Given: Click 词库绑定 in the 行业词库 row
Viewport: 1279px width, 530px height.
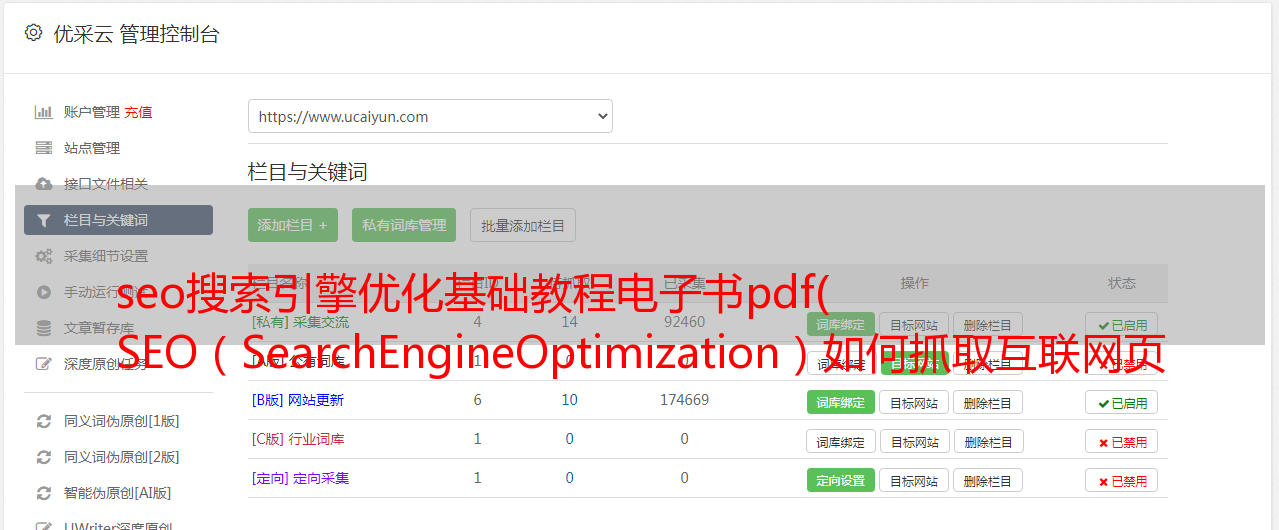Looking at the screenshot, I should tap(841, 441).
